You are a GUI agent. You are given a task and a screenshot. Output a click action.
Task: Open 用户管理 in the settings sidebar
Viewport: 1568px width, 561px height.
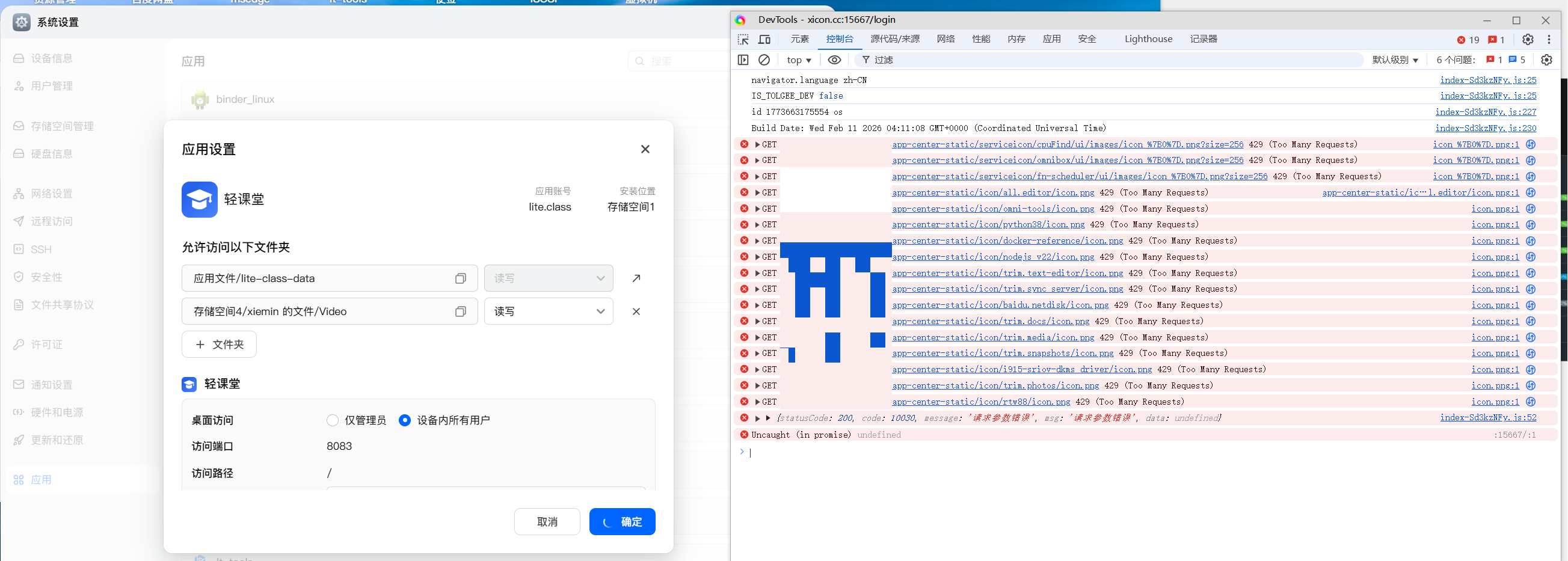[52, 86]
